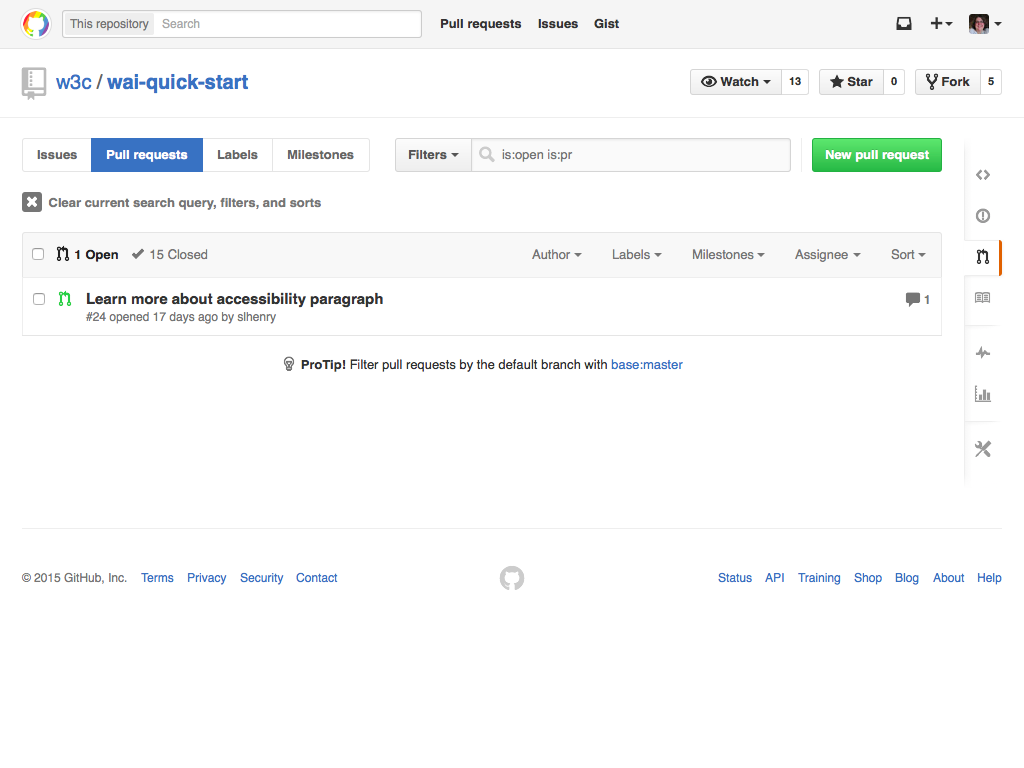Viewport: 1024px width, 768px height.
Task: Select the Pull requests tab
Action: [147, 155]
